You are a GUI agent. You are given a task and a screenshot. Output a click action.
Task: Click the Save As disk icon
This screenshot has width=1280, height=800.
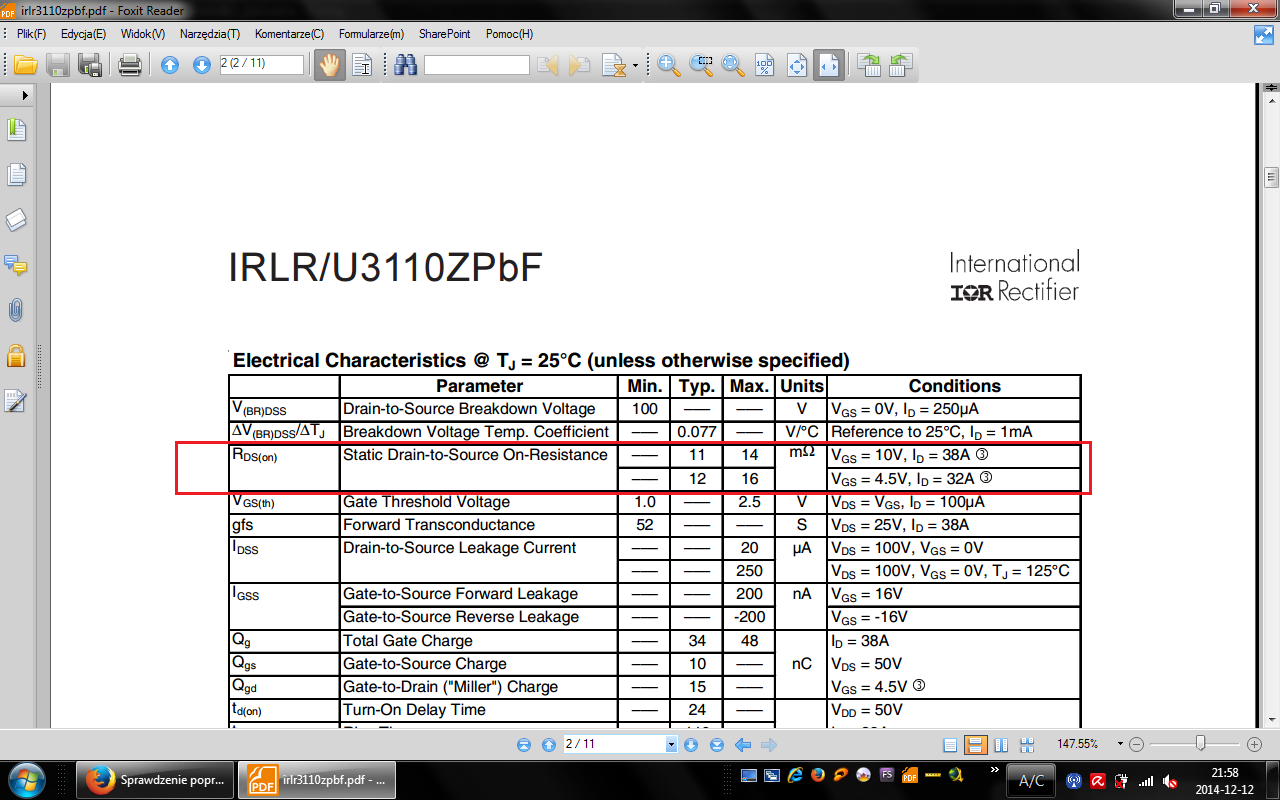pos(90,66)
